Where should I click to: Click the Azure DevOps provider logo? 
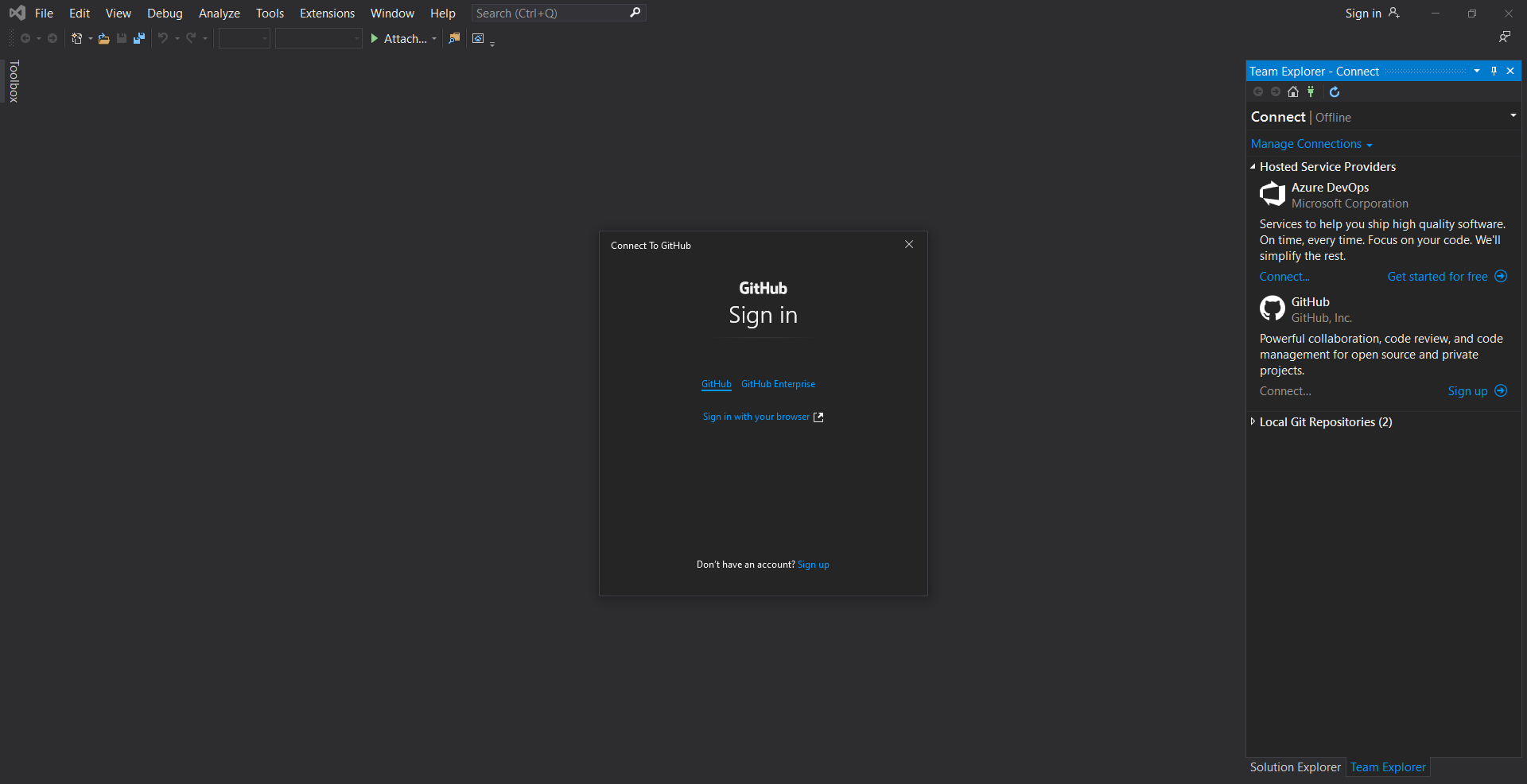[1272, 194]
